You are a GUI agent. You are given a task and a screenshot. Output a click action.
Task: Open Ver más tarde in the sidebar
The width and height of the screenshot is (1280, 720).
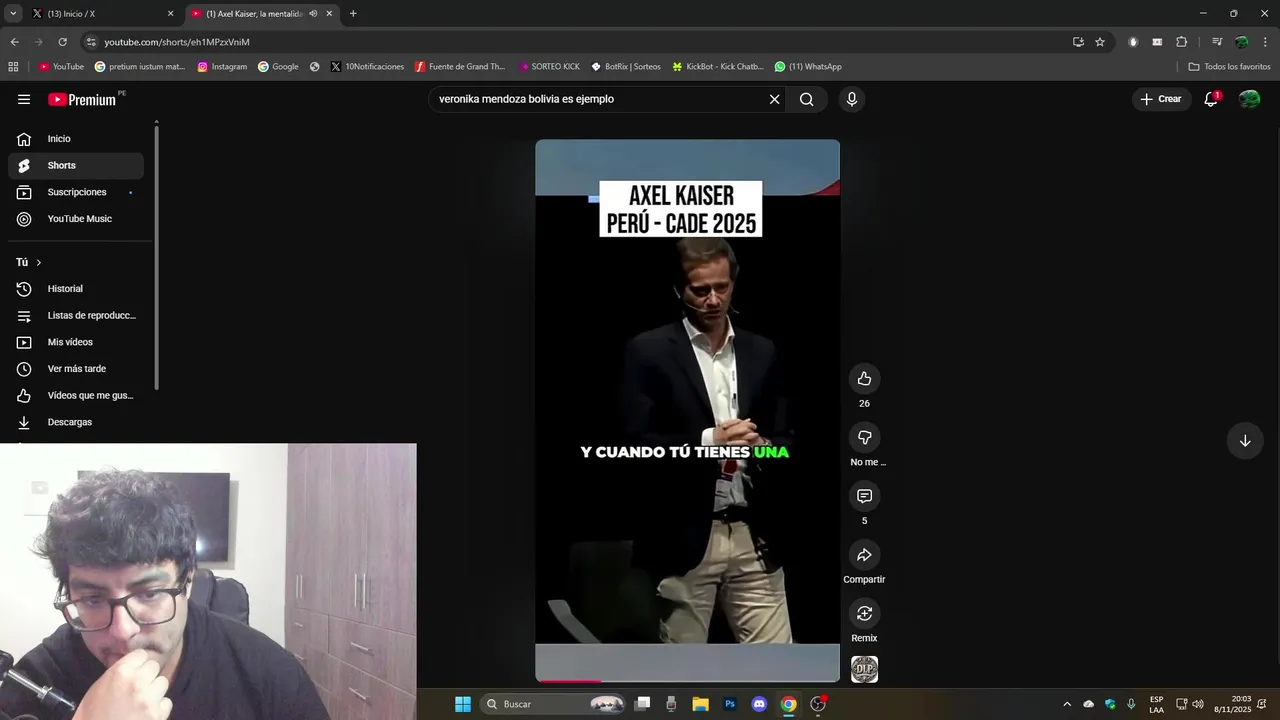(x=76, y=369)
